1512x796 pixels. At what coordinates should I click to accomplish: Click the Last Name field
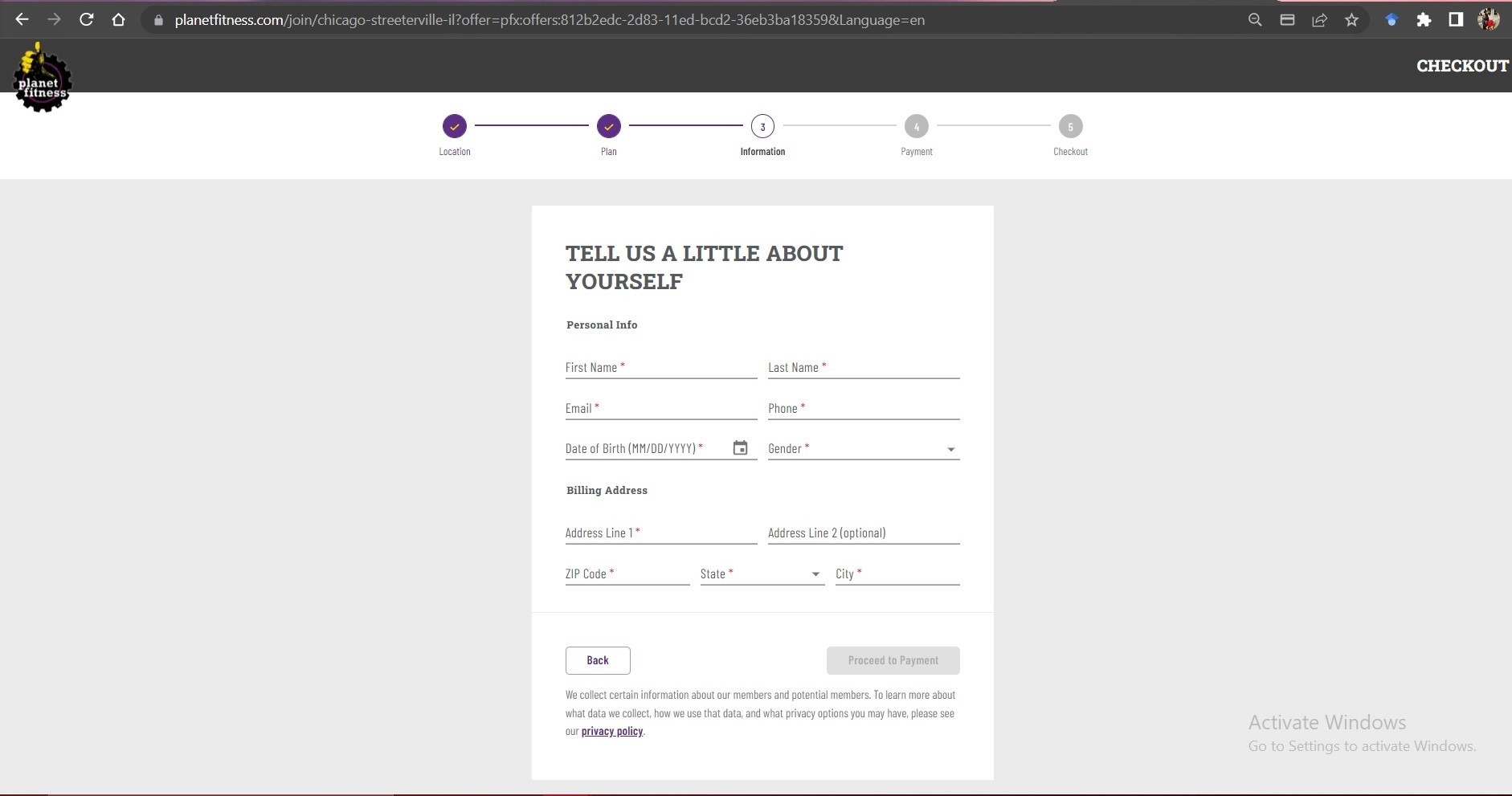pyautogui.click(x=864, y=367)
